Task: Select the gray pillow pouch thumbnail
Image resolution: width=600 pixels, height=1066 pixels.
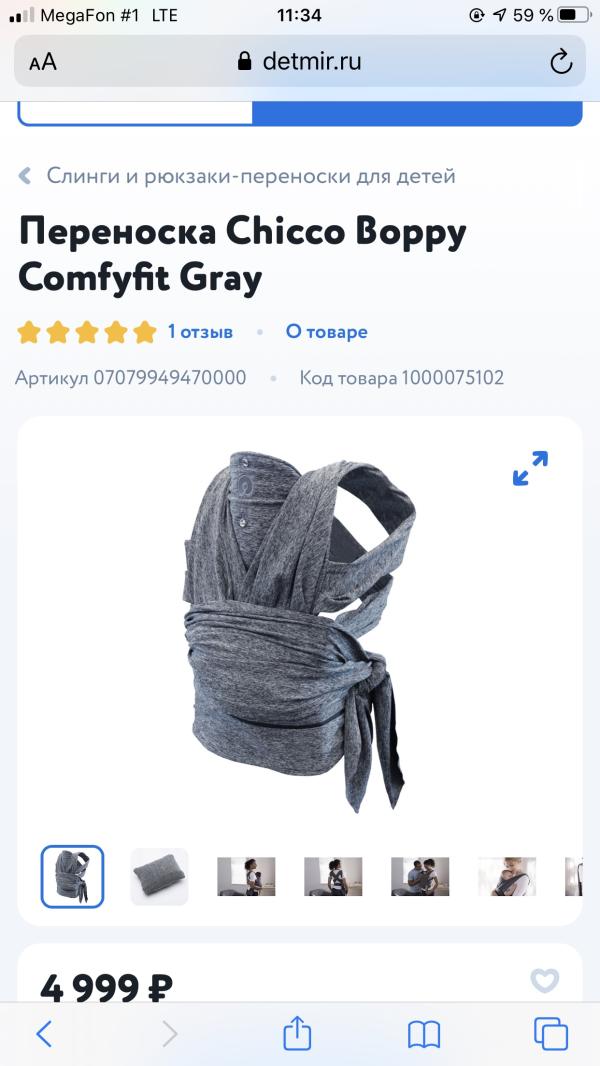Action: coord(159,876)
